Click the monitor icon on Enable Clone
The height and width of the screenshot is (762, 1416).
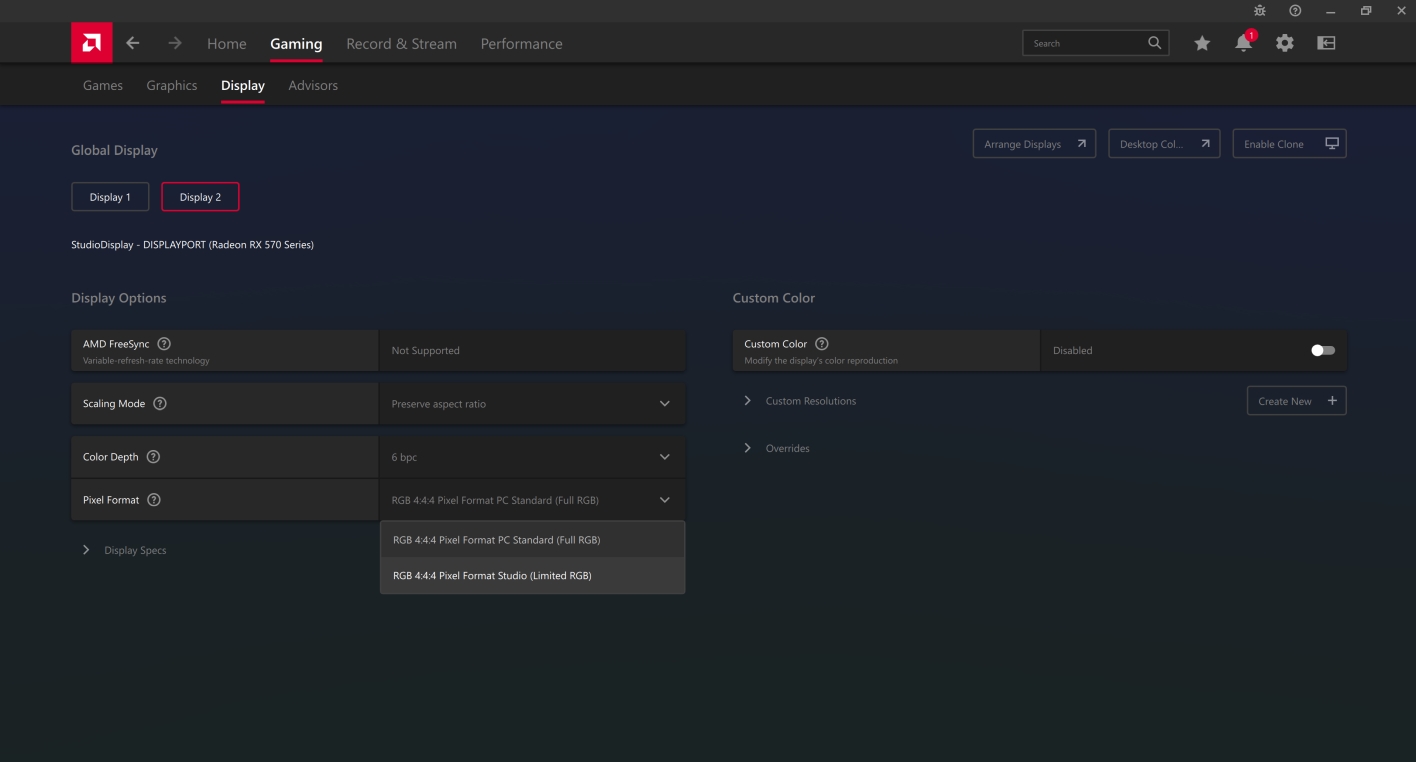click(1331, 144)
